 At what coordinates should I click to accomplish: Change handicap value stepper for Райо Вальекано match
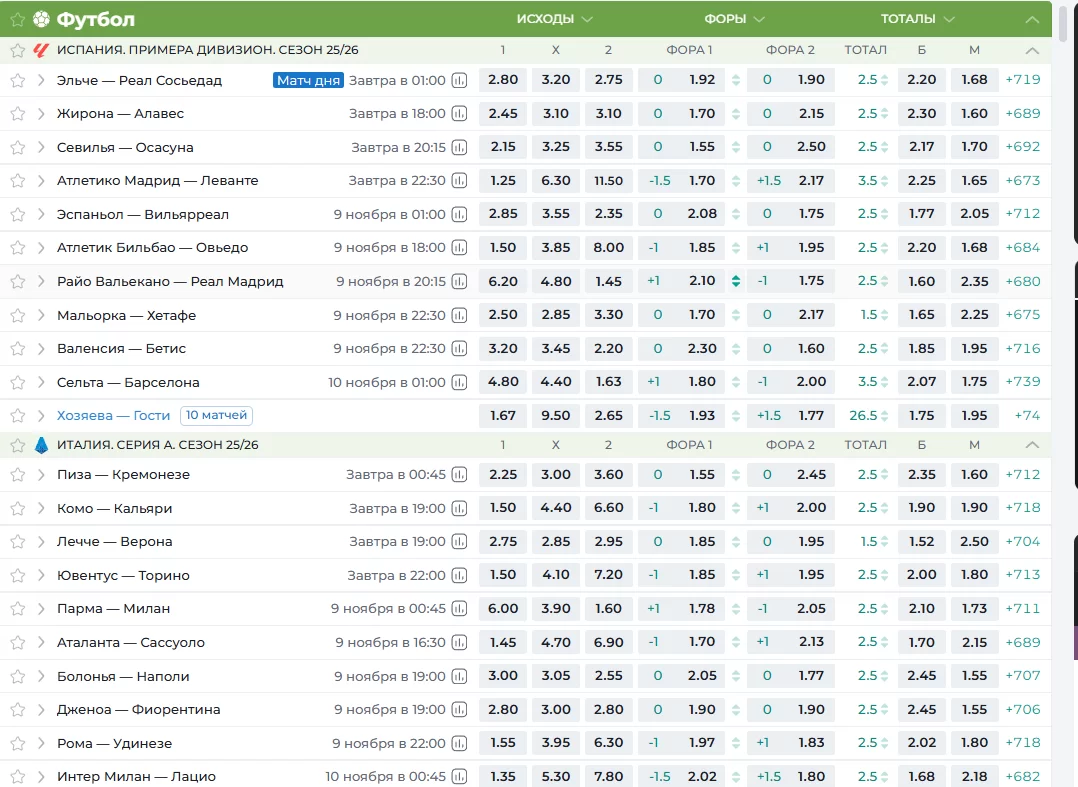(736, 282)
